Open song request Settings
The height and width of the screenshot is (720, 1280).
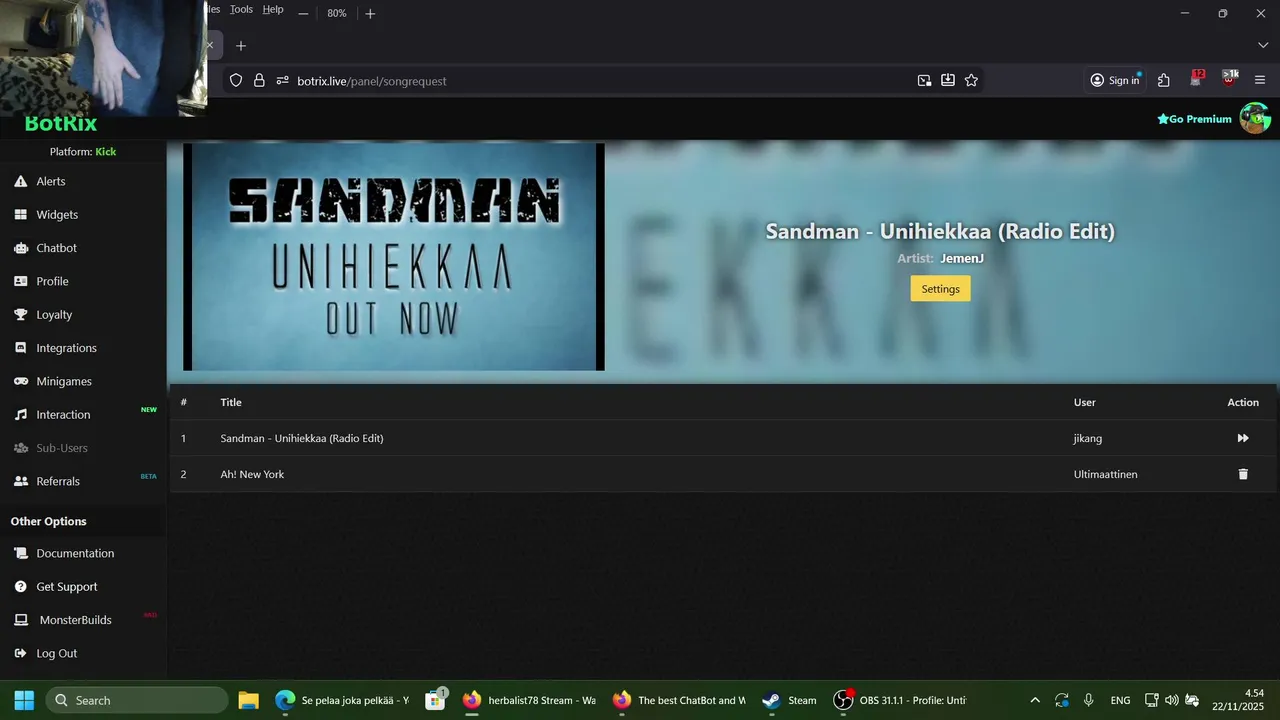click(940, 289)
